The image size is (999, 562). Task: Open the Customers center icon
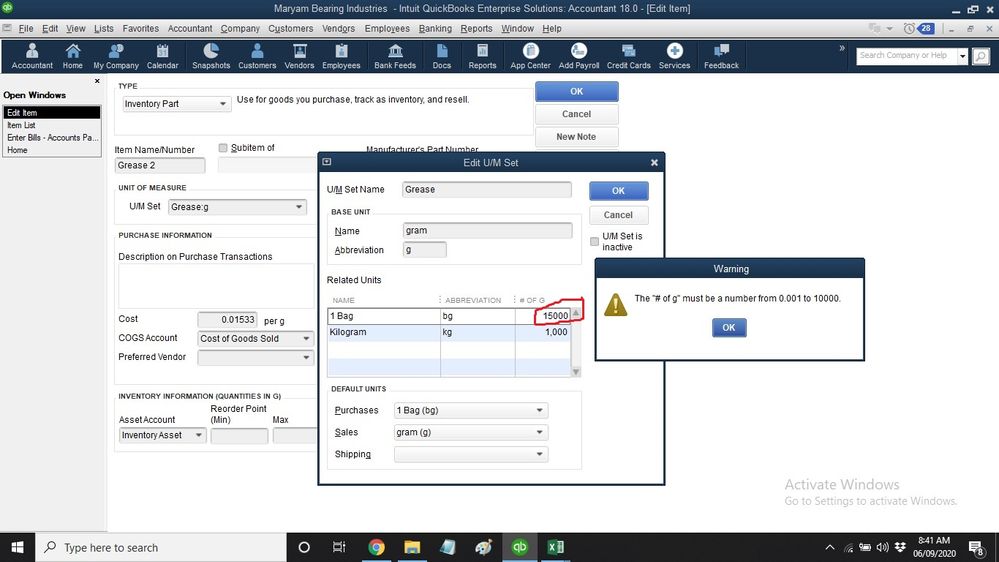257,56
